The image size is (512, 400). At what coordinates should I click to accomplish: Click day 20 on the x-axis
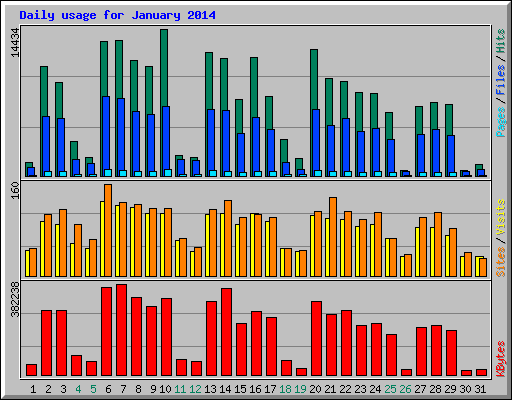[315, 389]
